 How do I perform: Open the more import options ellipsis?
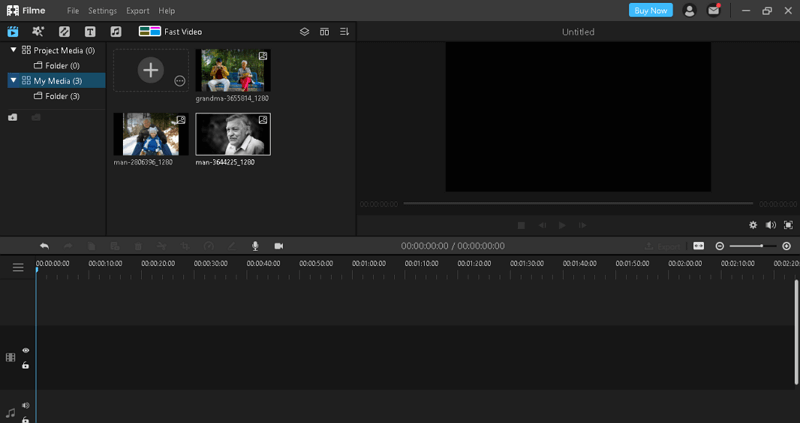[180, 81]
